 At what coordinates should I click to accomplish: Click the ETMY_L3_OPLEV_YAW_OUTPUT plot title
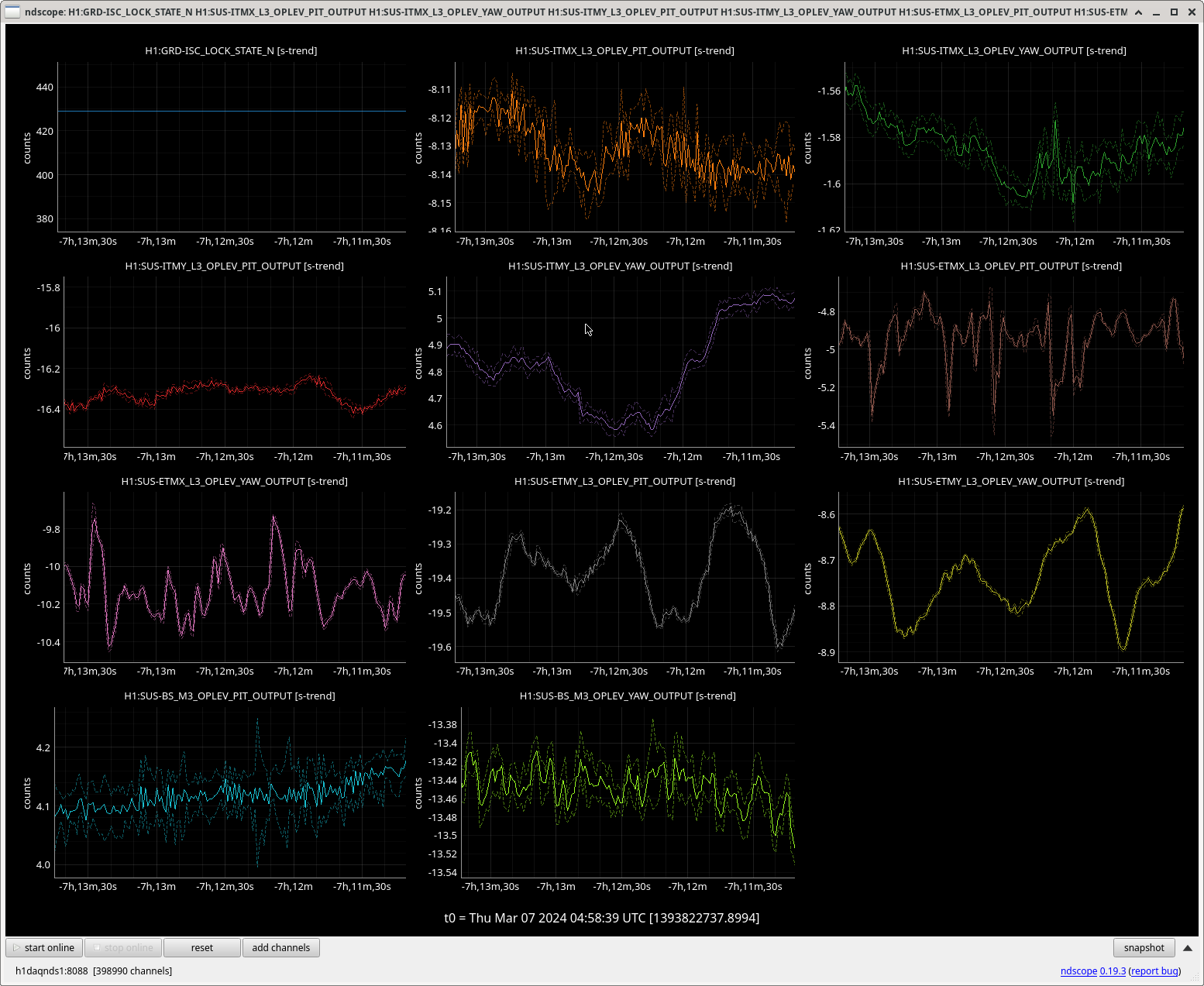tap(1011, 481)
